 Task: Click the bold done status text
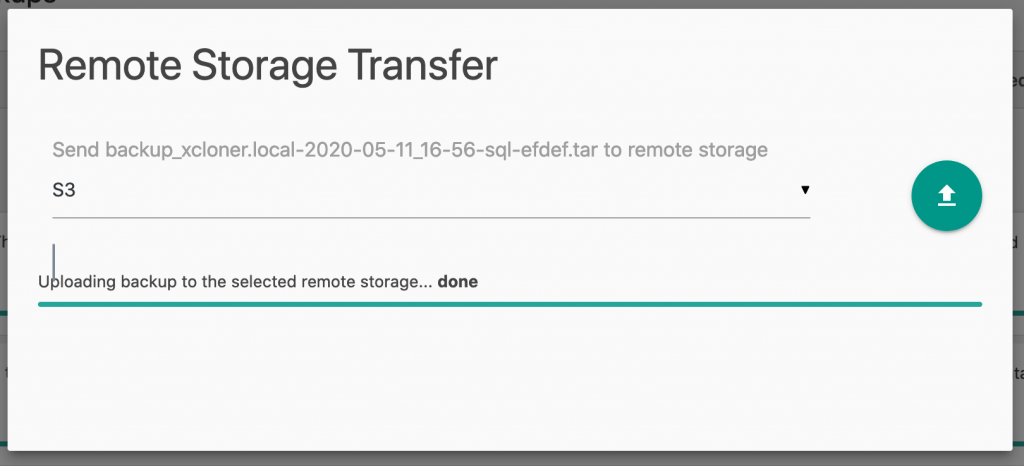[x=458, y=282]
